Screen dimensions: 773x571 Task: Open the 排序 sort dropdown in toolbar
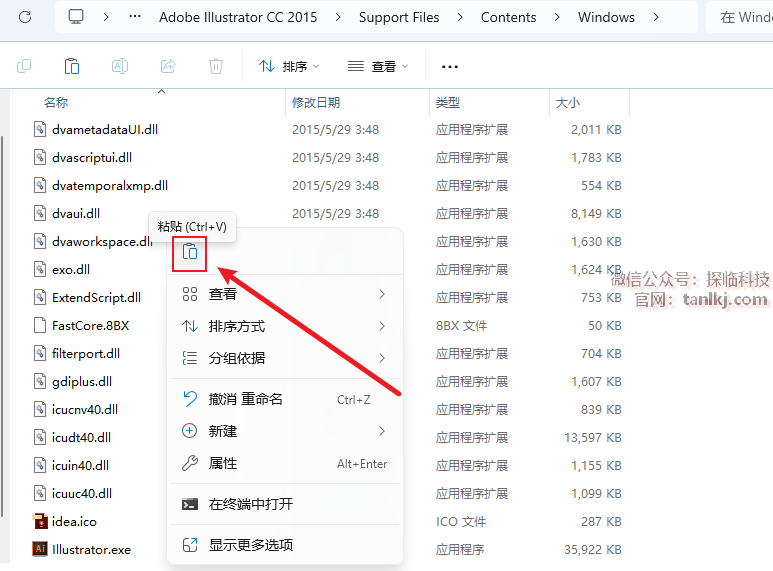[x=289, y=67]
